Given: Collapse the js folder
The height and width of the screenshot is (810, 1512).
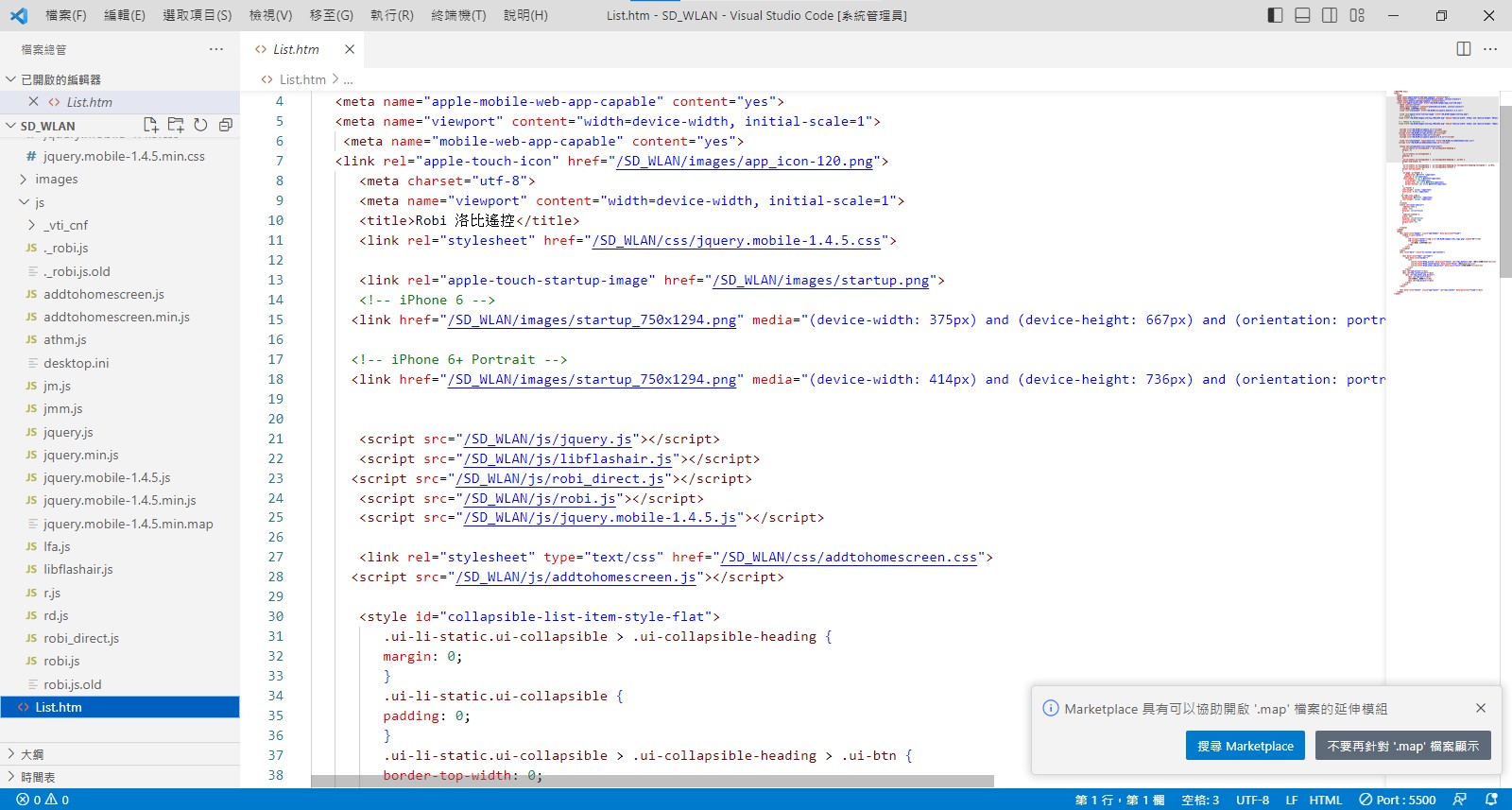Looking at the screenshot, I should tap(119, 202).
